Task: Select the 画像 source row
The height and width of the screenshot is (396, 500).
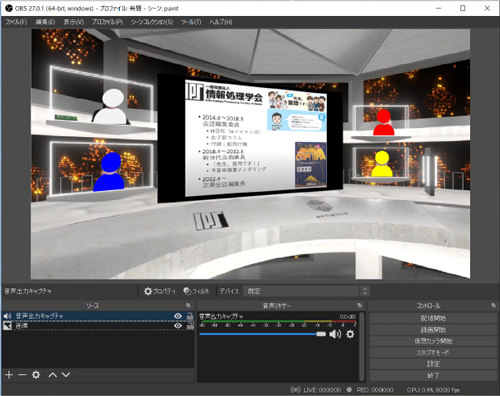Action: point(98,326)
